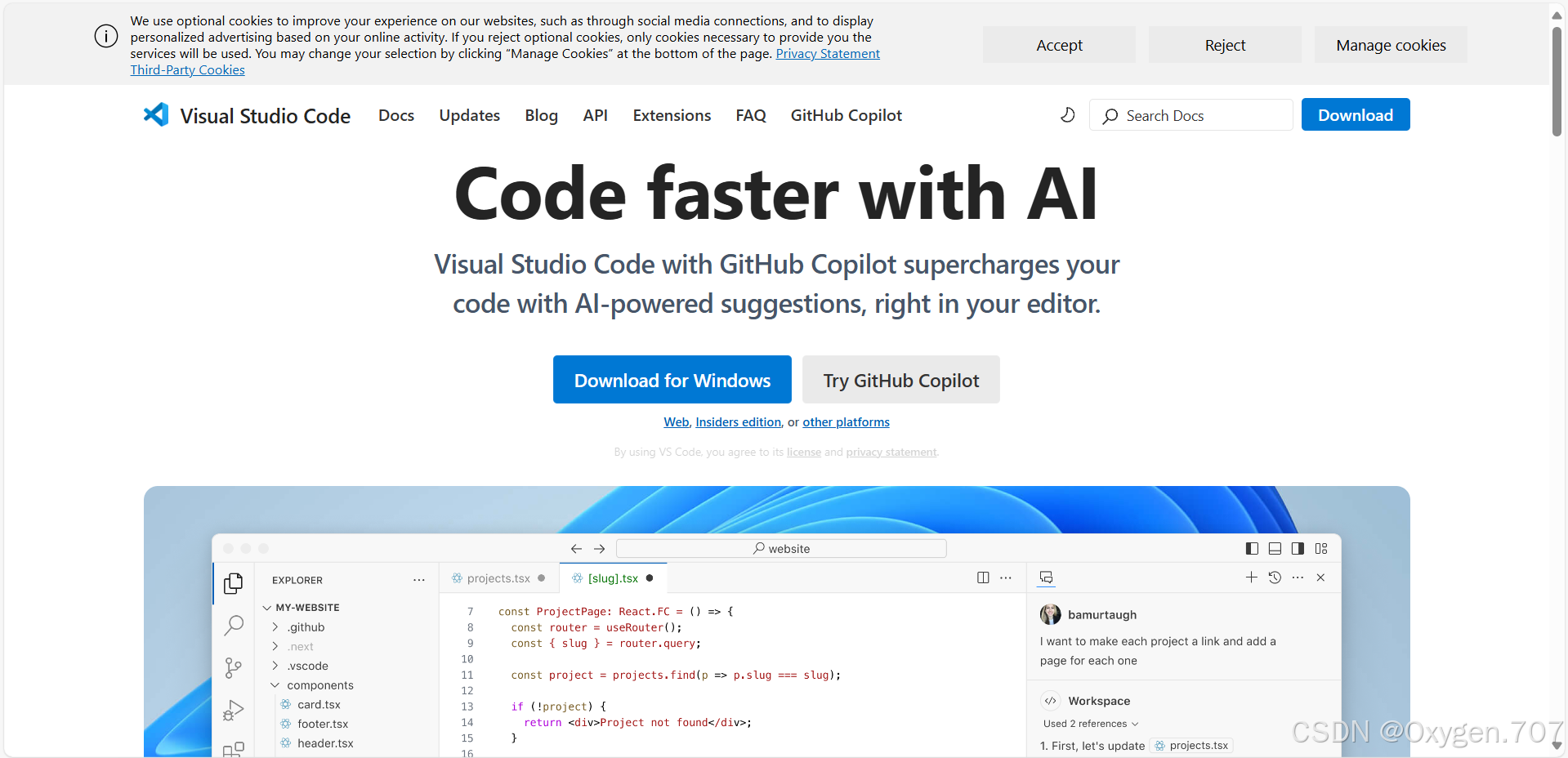Click the Search Docs input field
Image resolution: width=1568 pixels, height=758 pixels.
1191,115
